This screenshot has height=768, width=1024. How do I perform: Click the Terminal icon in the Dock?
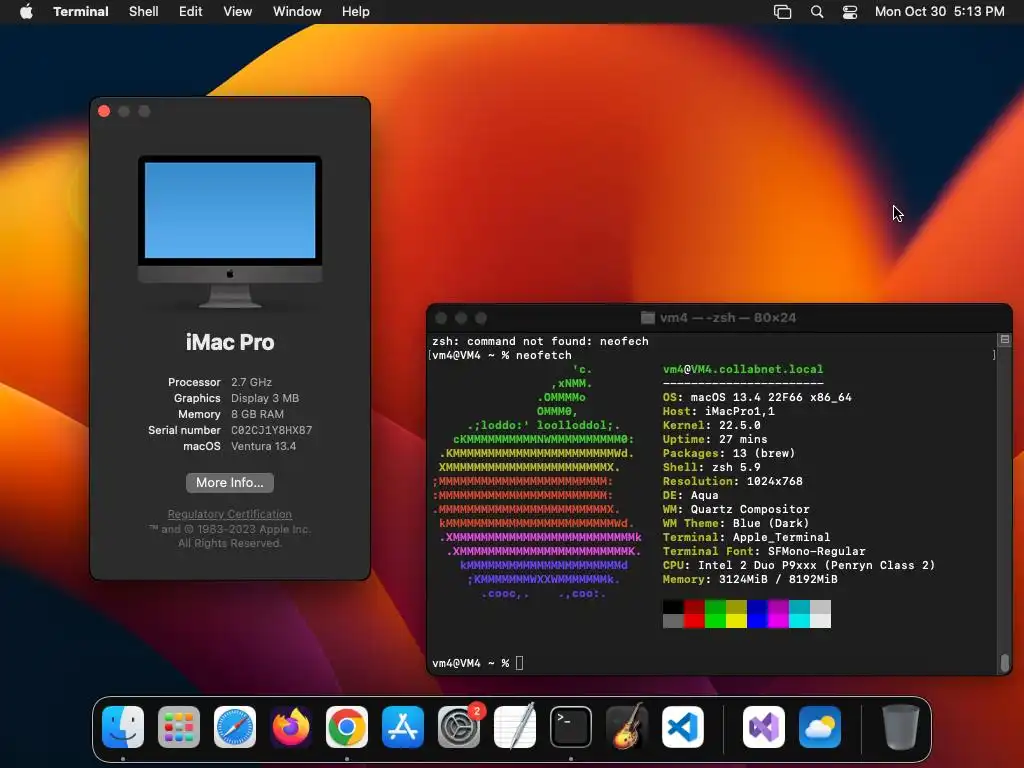[x=571, y=727]
